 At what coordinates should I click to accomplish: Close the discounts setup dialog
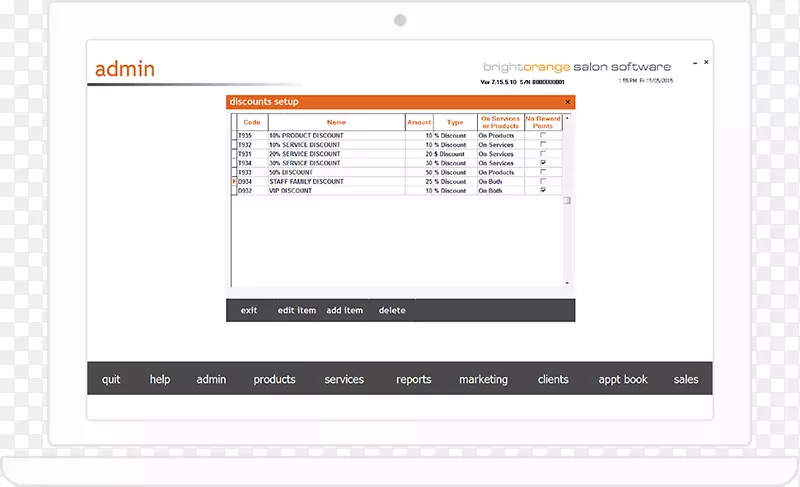(x=567, y=102)
